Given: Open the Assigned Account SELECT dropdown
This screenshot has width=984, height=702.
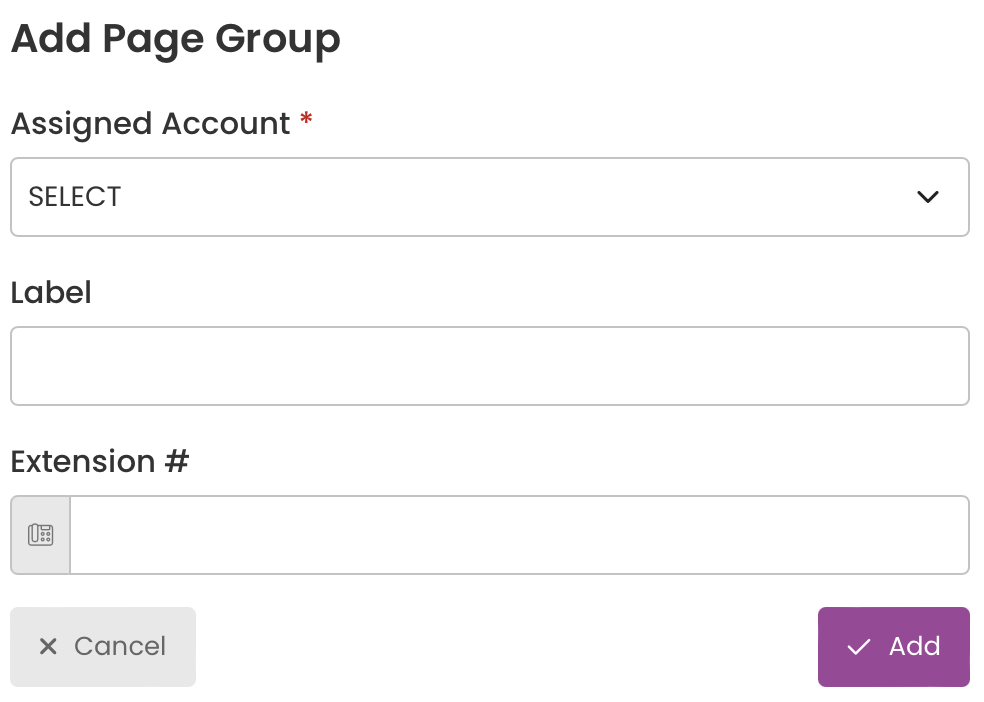Looking at the screenshot, I should (x=490, y=197).
